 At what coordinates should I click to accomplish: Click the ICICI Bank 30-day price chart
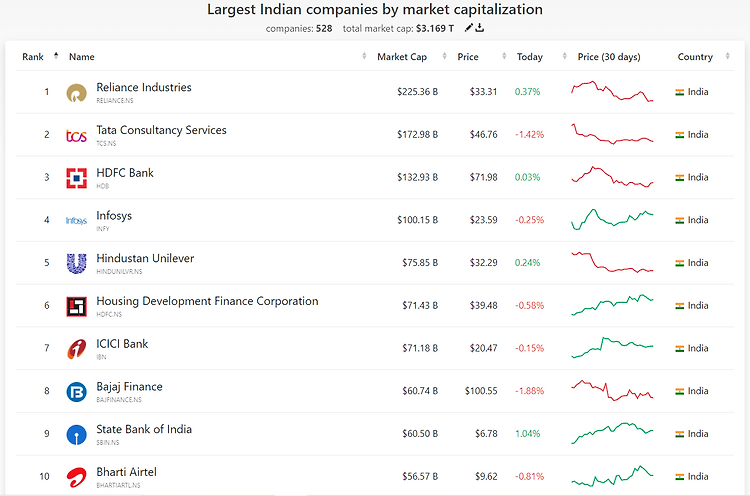click(x=612, y=347)
